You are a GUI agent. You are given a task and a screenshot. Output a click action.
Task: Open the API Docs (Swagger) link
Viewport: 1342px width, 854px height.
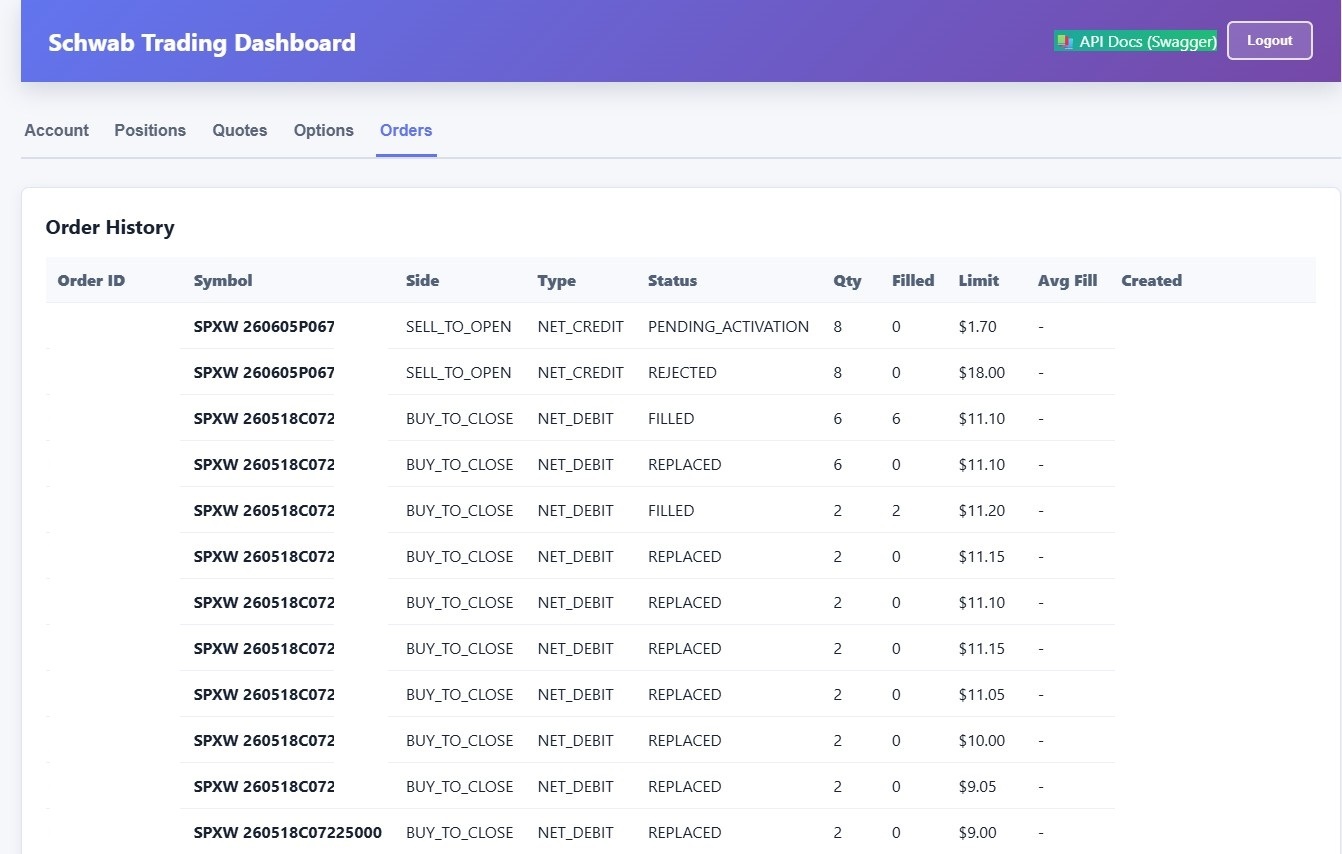(1135, 41)
